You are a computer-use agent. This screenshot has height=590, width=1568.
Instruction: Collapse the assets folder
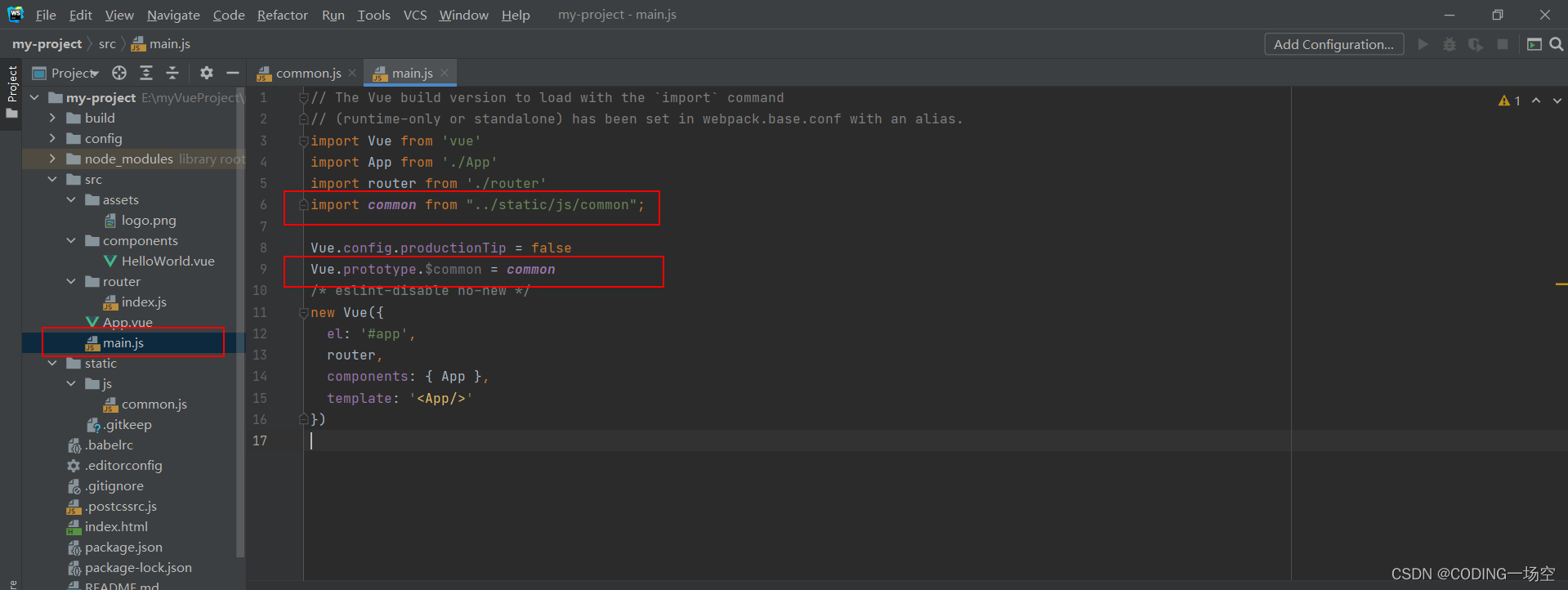71,199
